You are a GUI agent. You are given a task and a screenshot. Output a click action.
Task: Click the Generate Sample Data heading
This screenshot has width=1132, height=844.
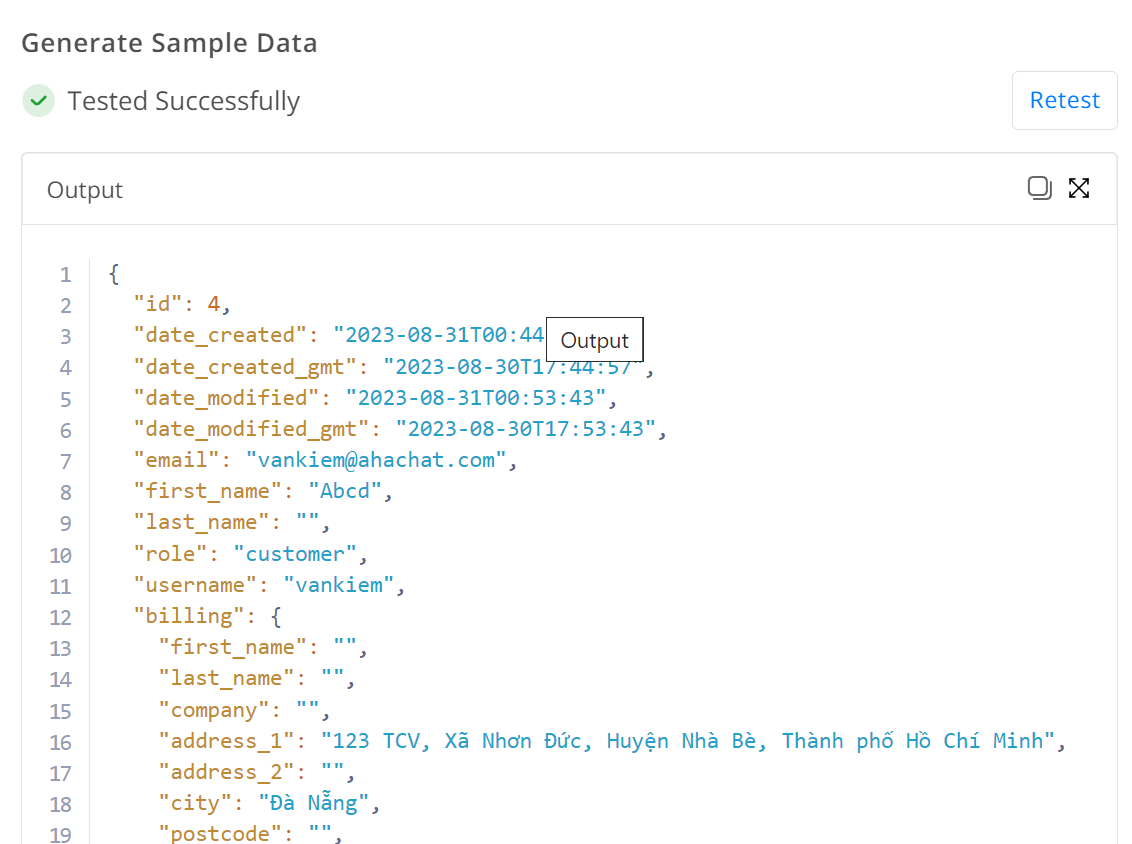tap(169, 43)
